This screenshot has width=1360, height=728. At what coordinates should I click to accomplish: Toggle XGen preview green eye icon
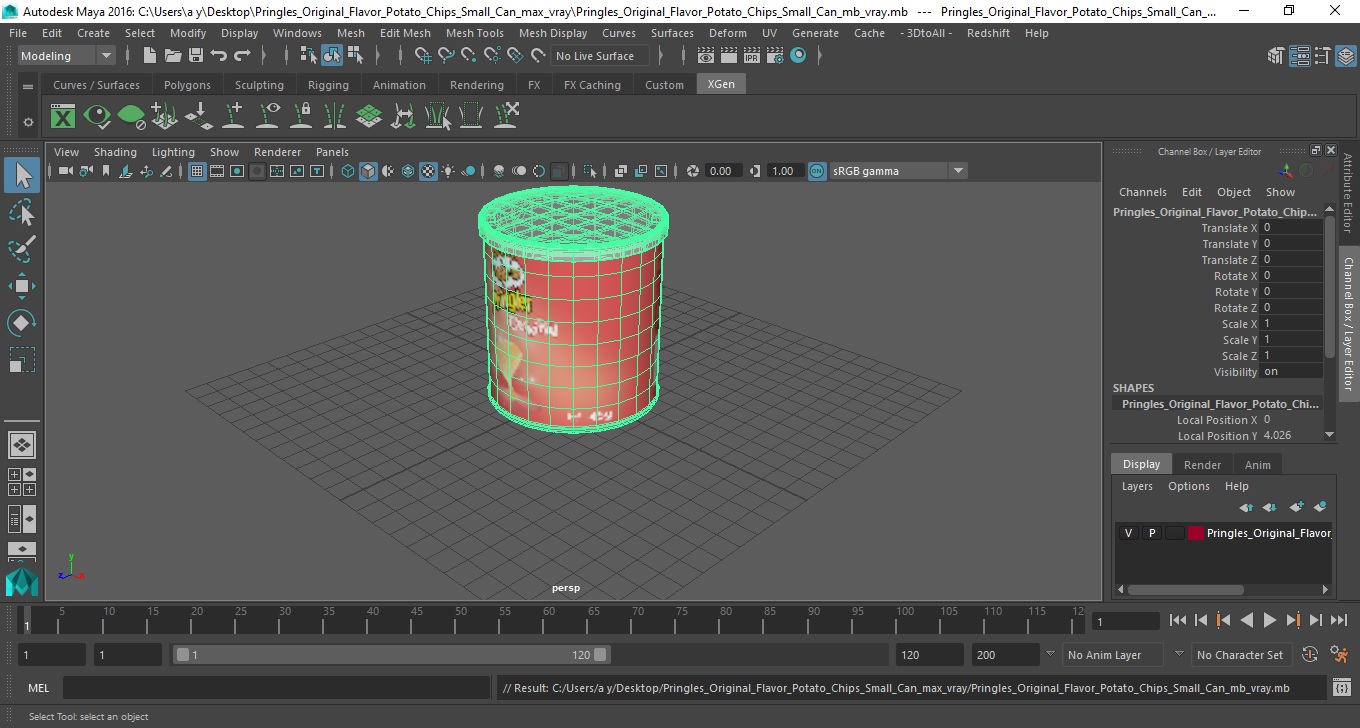(97, 116)
